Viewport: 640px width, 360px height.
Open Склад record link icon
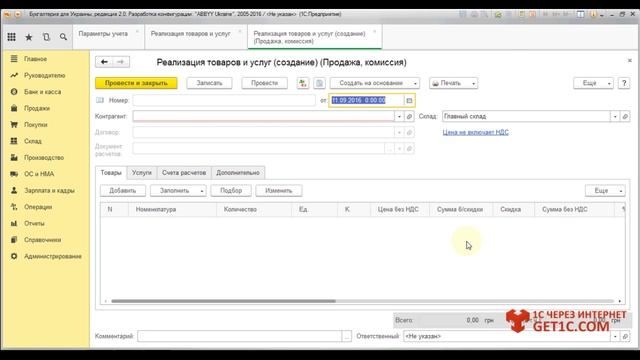[625, 116]
